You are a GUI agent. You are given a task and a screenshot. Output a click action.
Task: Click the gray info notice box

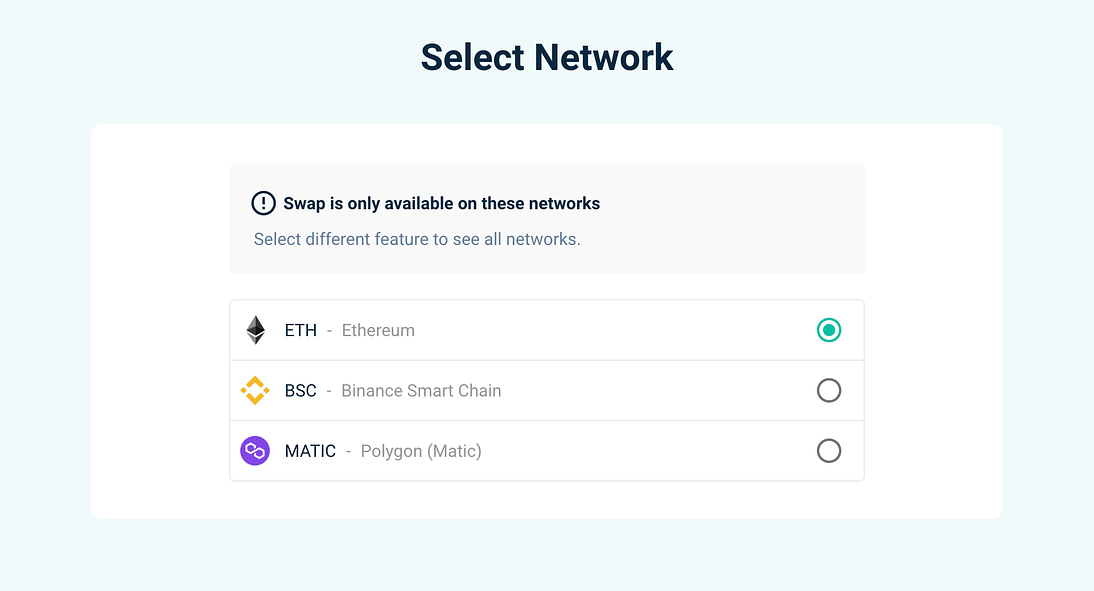point(547,219)
